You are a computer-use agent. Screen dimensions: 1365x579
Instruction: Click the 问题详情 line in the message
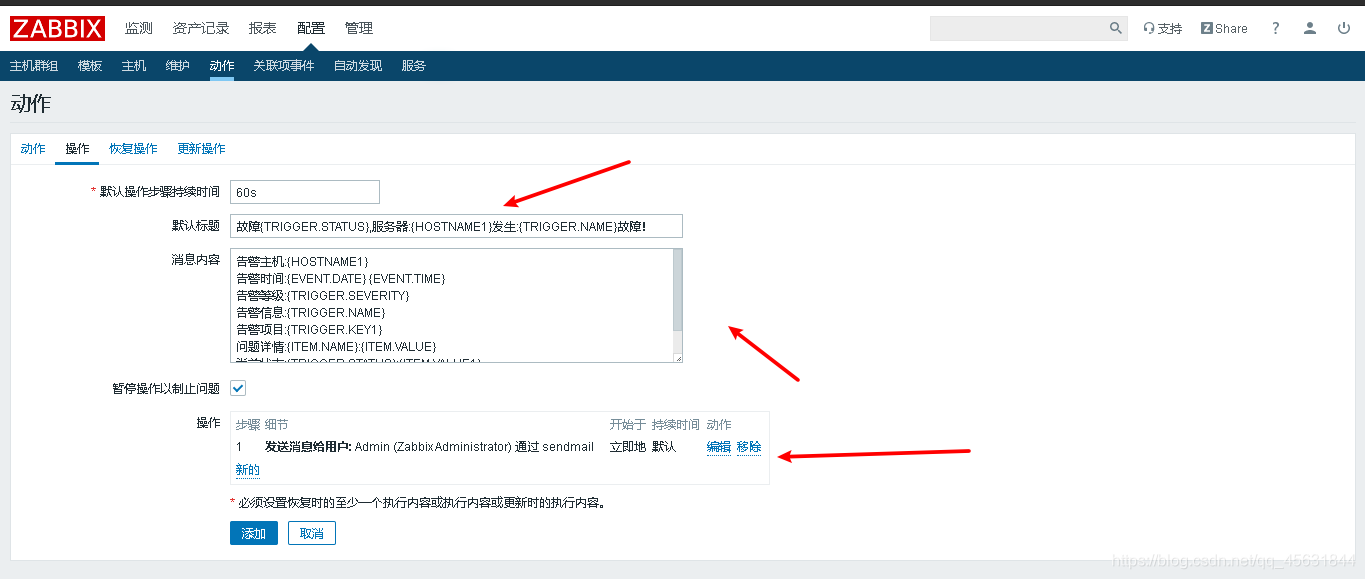pyautogui.click(x=336, y=346)
